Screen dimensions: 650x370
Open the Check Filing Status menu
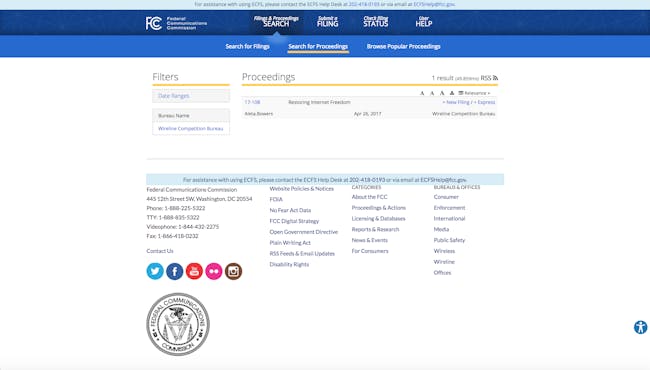tap(376, 22)
